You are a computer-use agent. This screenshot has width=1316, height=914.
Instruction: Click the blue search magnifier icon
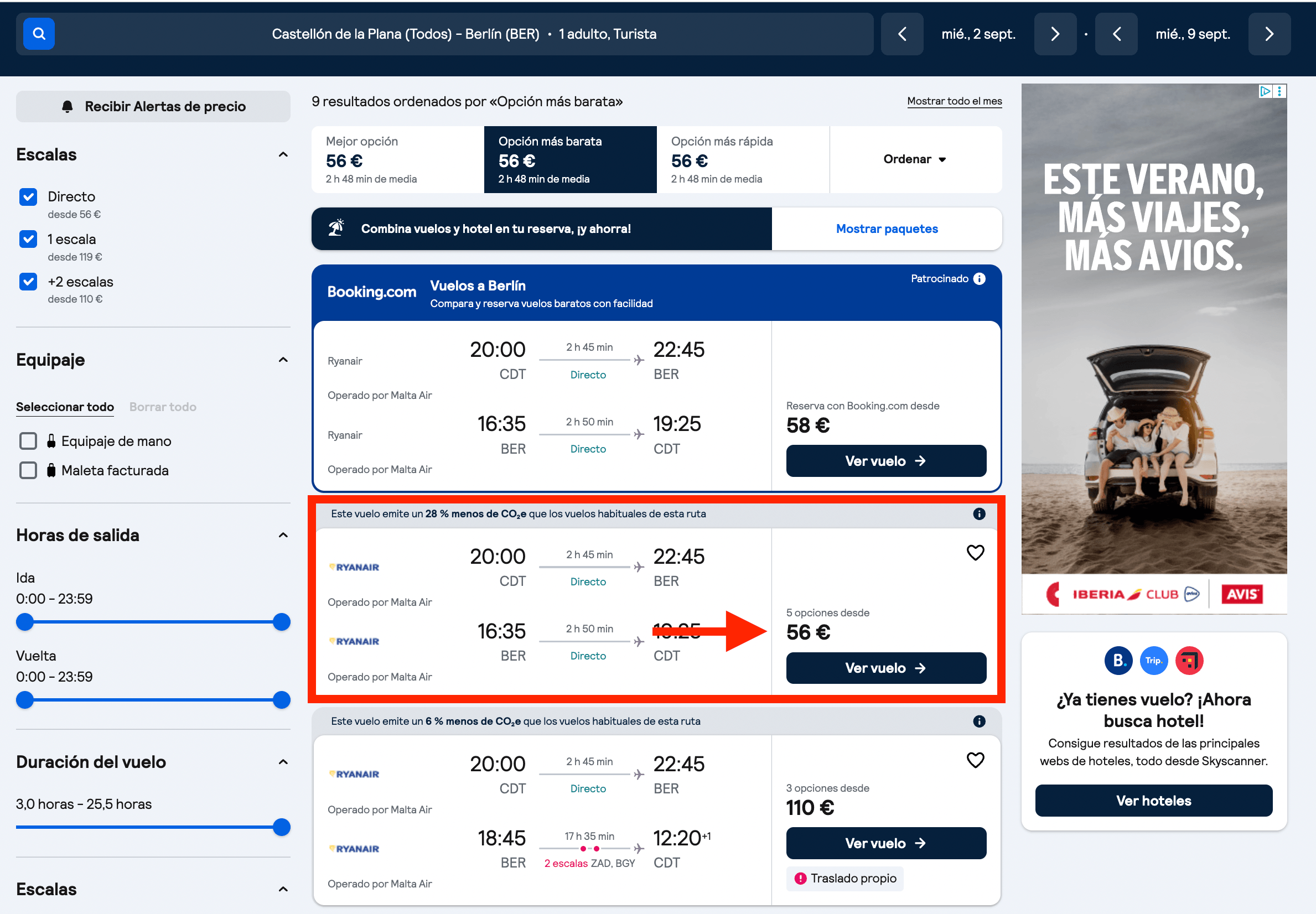[38, 34]
